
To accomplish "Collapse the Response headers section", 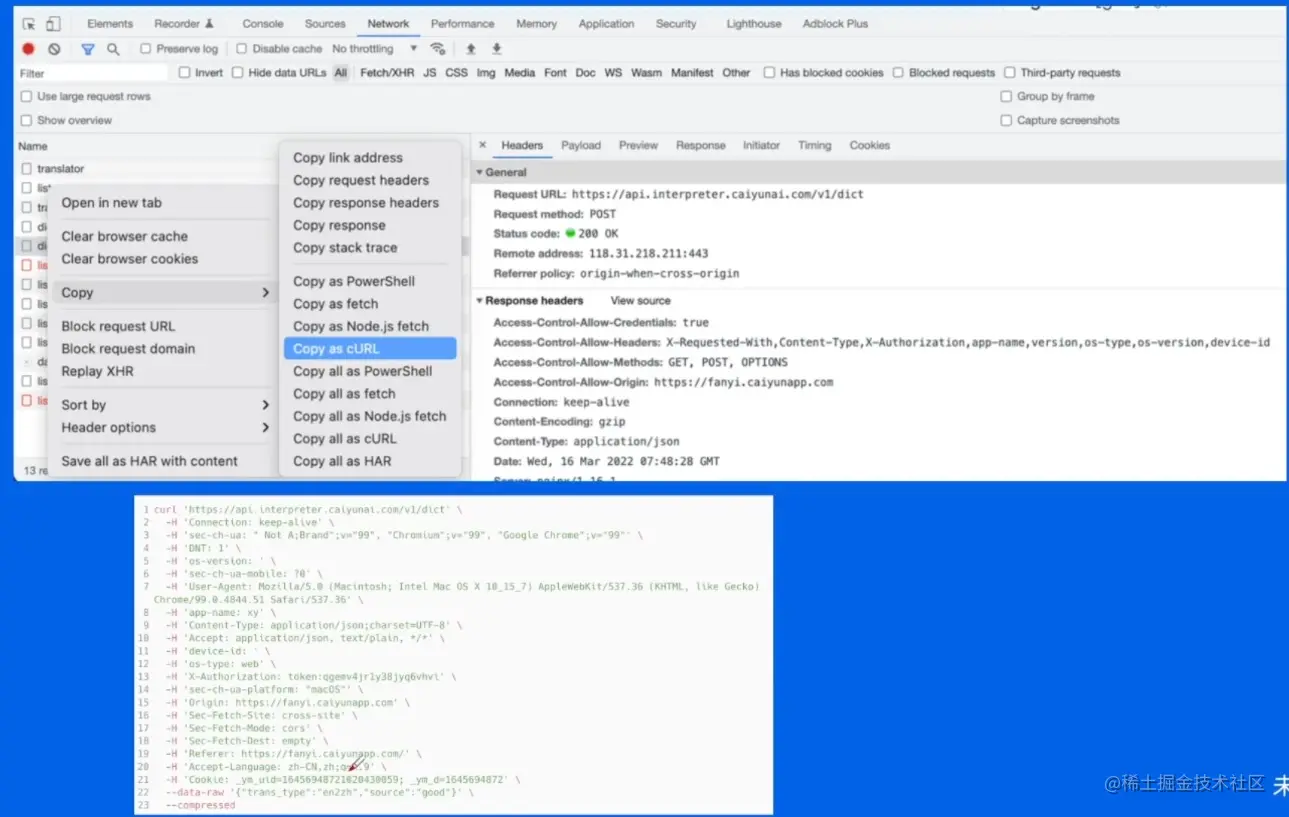I will (479, 301).
